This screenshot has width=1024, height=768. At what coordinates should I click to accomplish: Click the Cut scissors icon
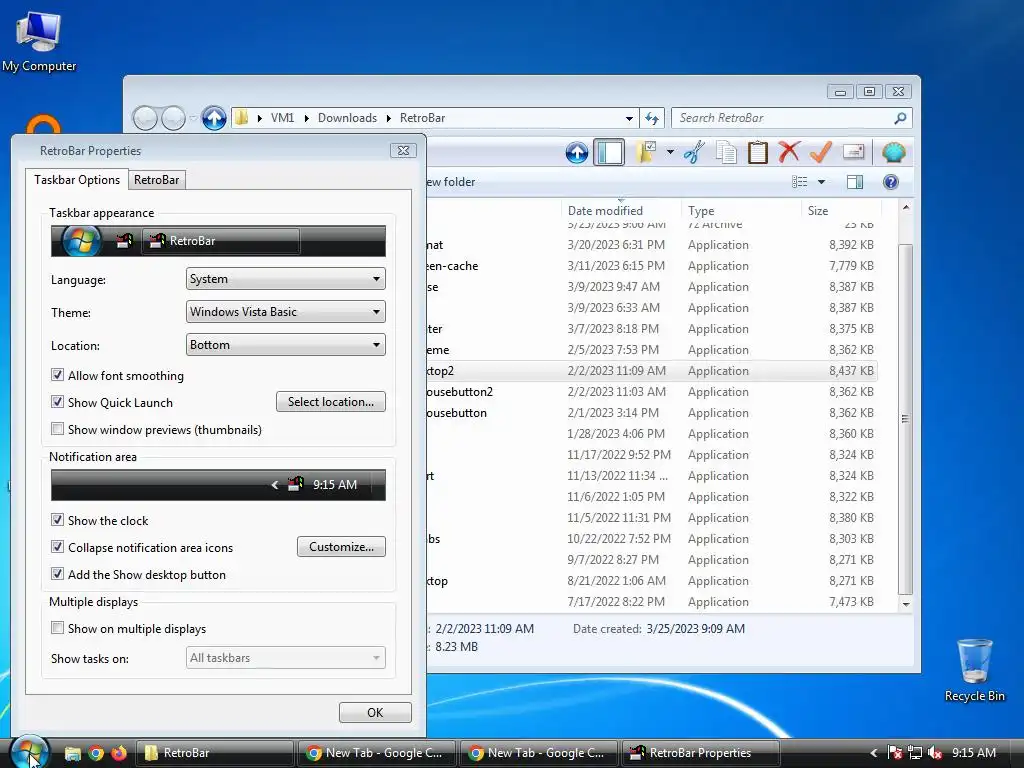pyautogui.click(x=694, y=153)
